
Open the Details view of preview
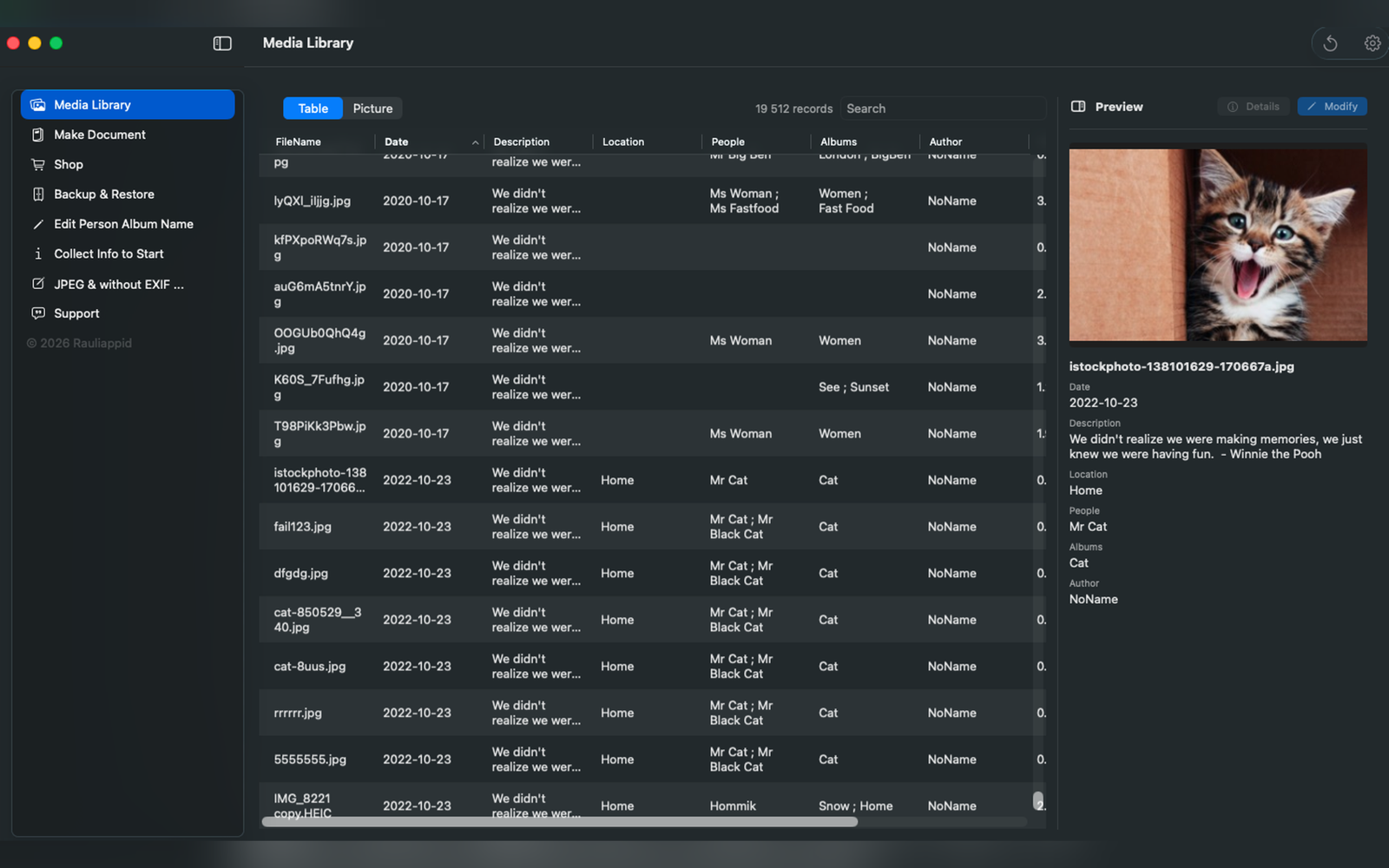click(x=1254, y=107)
